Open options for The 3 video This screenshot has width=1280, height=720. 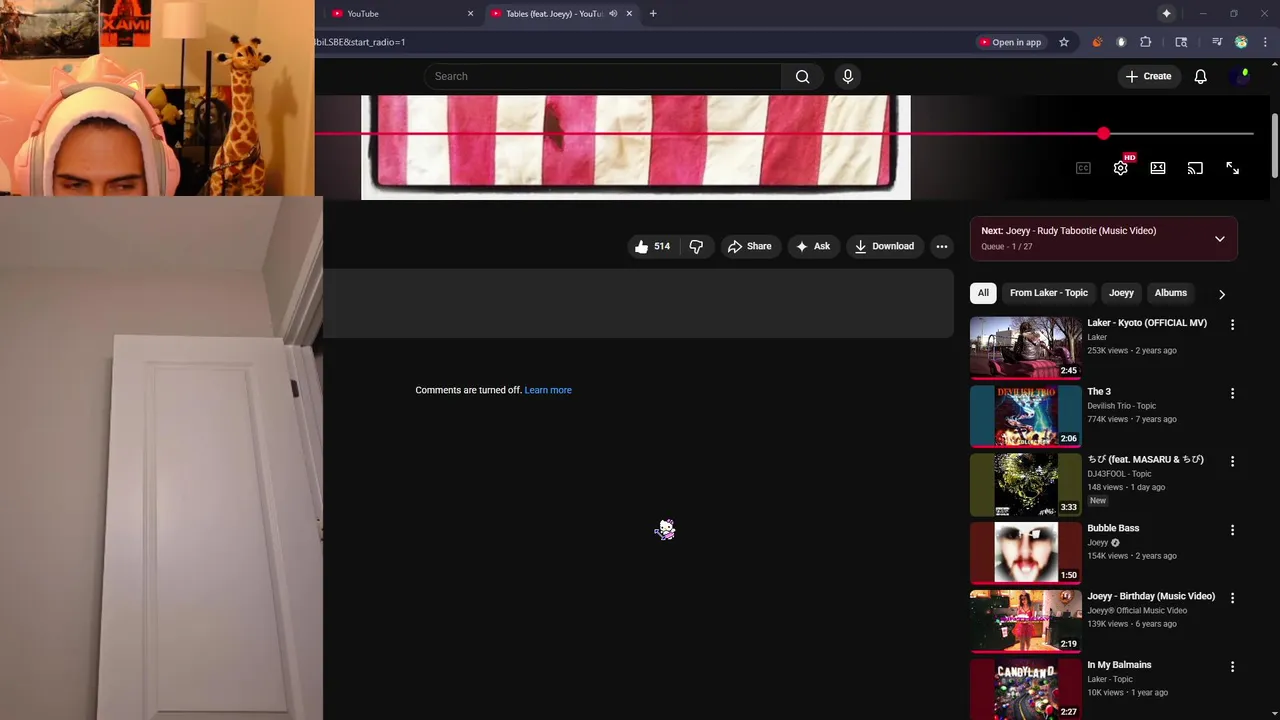pyautogui.click(x=1232, y=393)
